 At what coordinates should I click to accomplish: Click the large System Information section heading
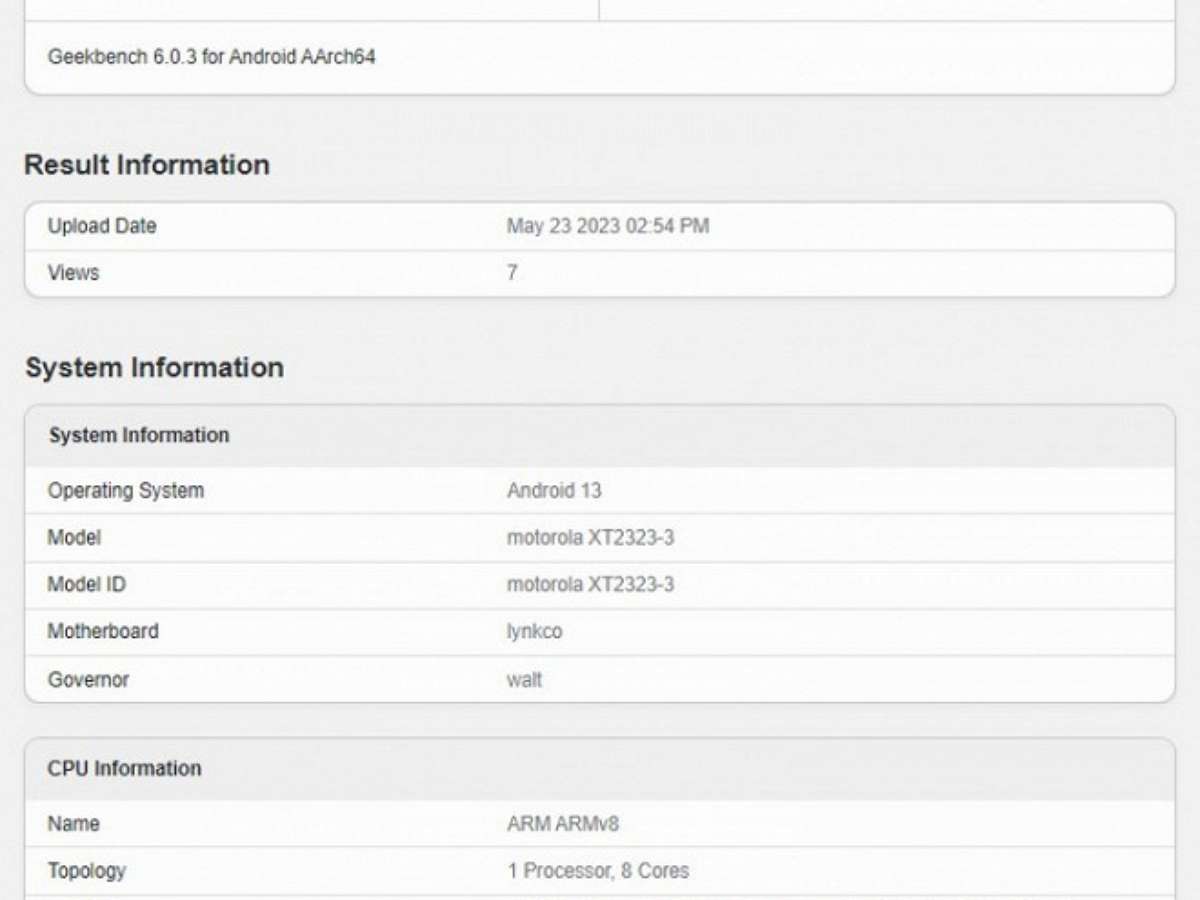154,368
